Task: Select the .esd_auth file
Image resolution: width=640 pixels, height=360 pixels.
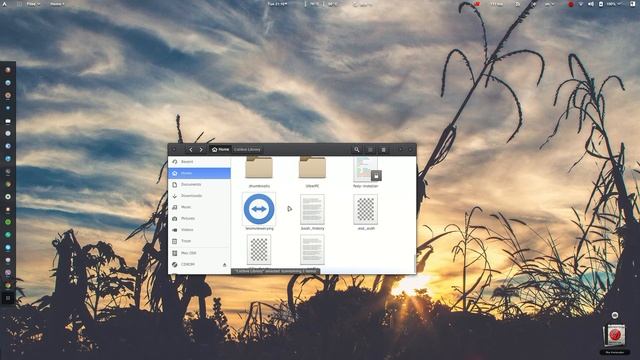Action: tap(365, 210)
